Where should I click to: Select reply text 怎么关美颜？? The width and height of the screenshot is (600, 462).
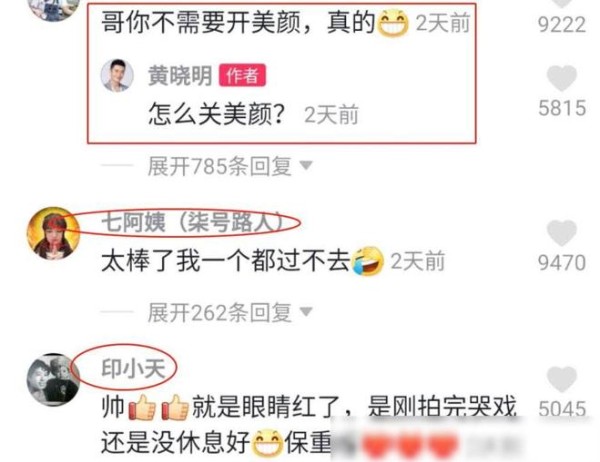point(217,114)
